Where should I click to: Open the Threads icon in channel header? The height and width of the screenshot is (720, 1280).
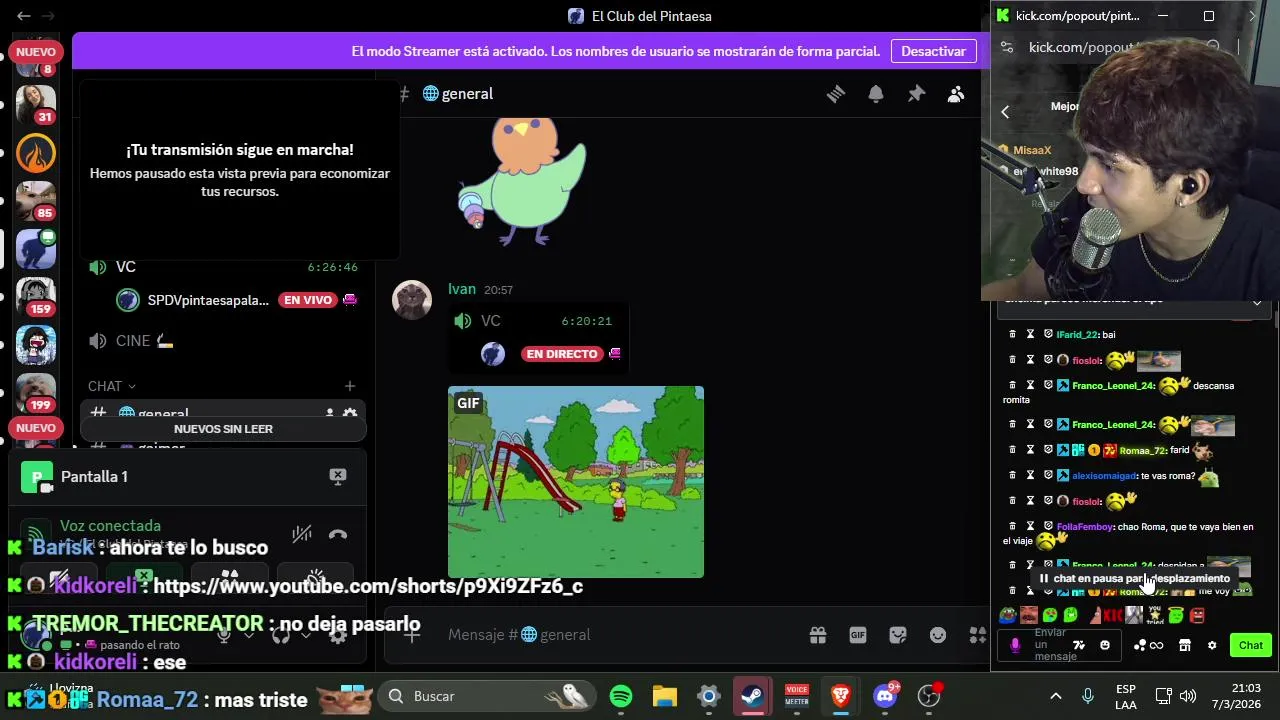click(836, 94)
